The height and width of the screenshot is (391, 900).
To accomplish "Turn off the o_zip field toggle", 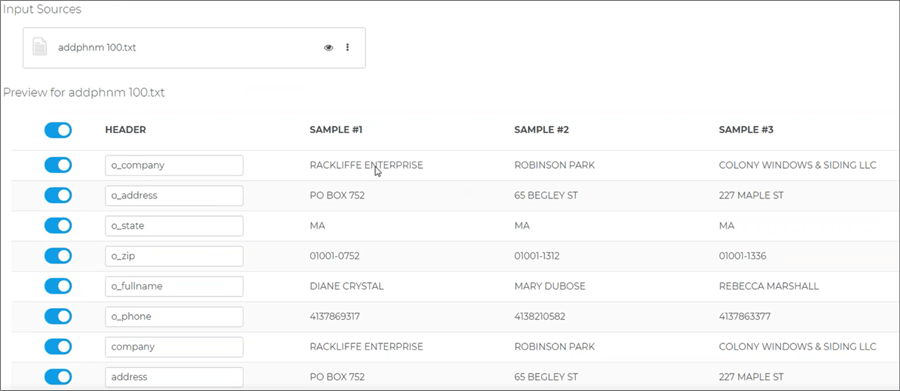I will point(58,255).
